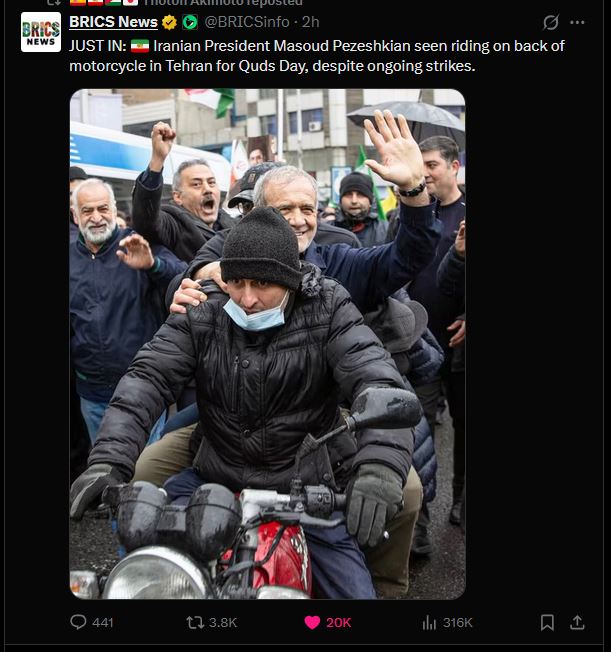611x652 pixels.
Task: Click the gold verified badge
Action: point(169,22)
